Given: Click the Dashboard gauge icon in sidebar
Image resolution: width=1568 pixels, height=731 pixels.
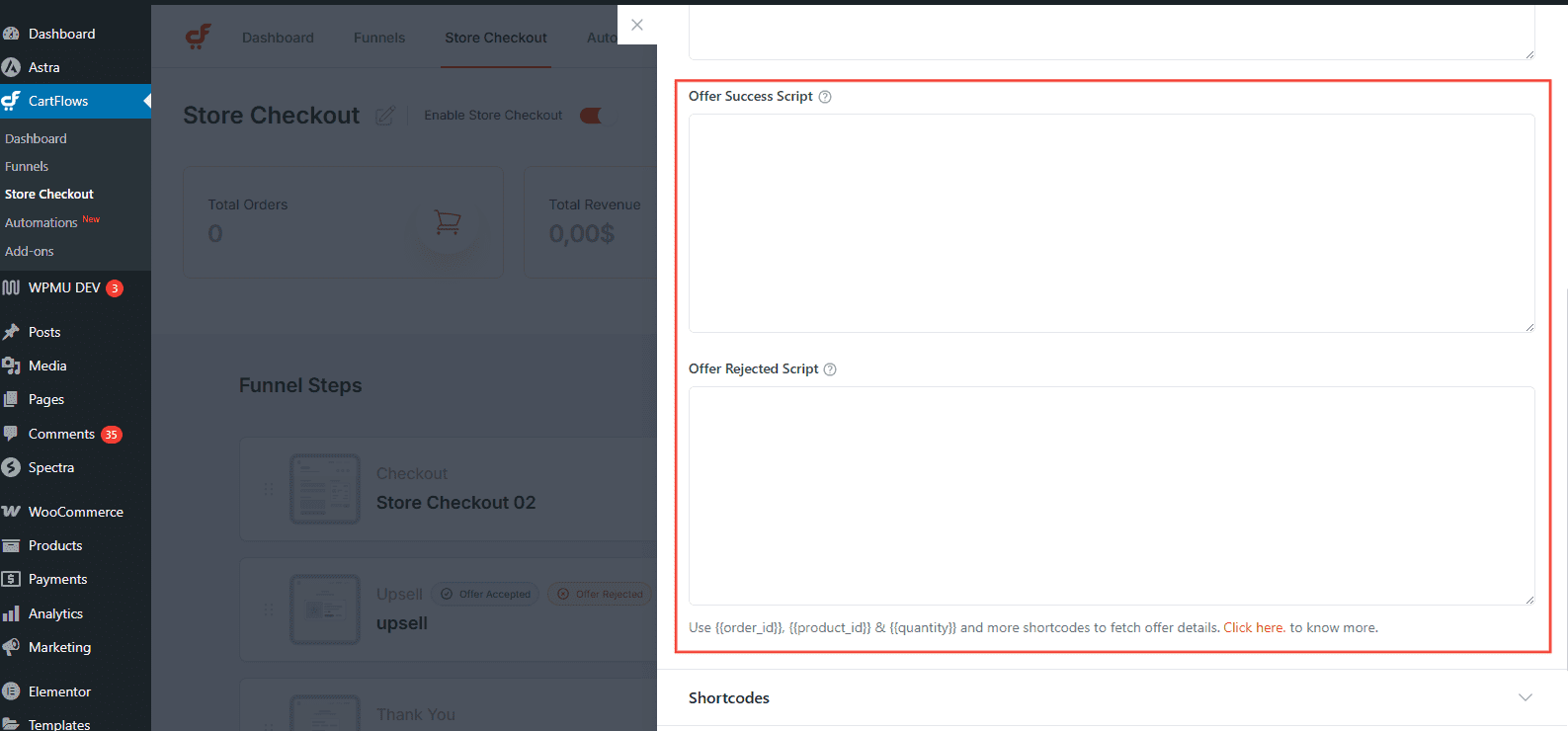Looking at the screenshot, I should pos(11,34).
